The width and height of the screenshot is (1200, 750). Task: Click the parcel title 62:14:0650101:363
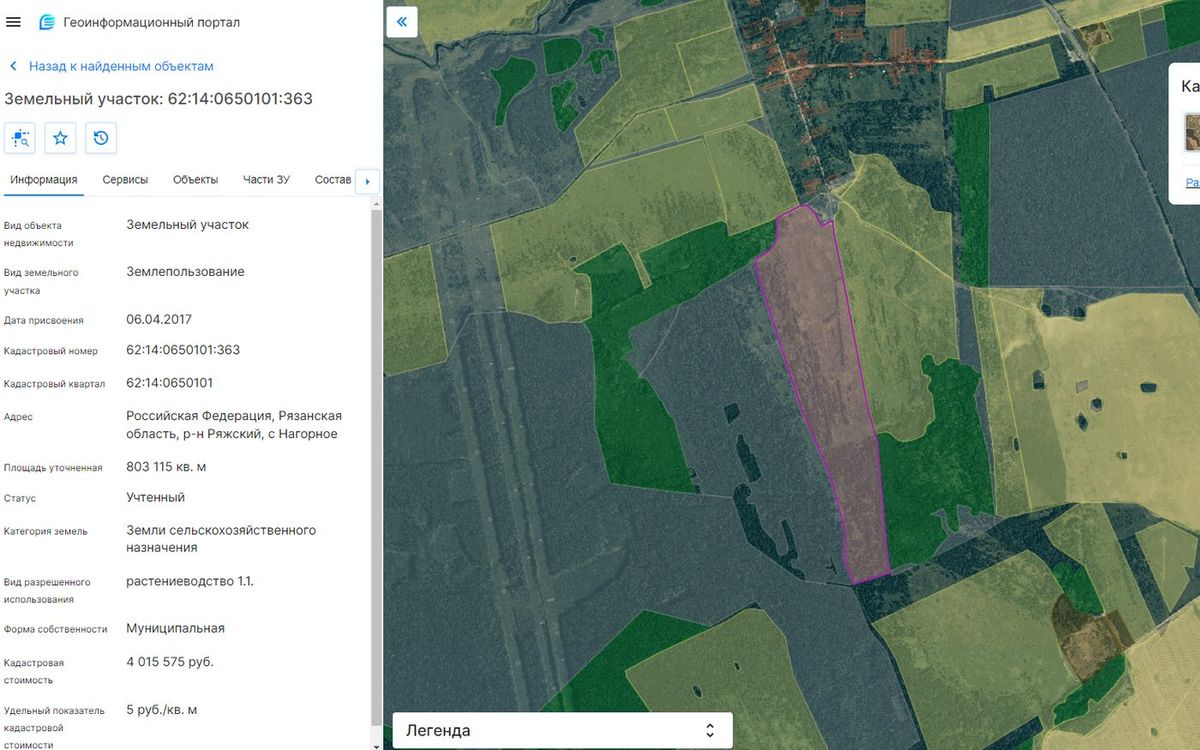click(x=158, y=99)
